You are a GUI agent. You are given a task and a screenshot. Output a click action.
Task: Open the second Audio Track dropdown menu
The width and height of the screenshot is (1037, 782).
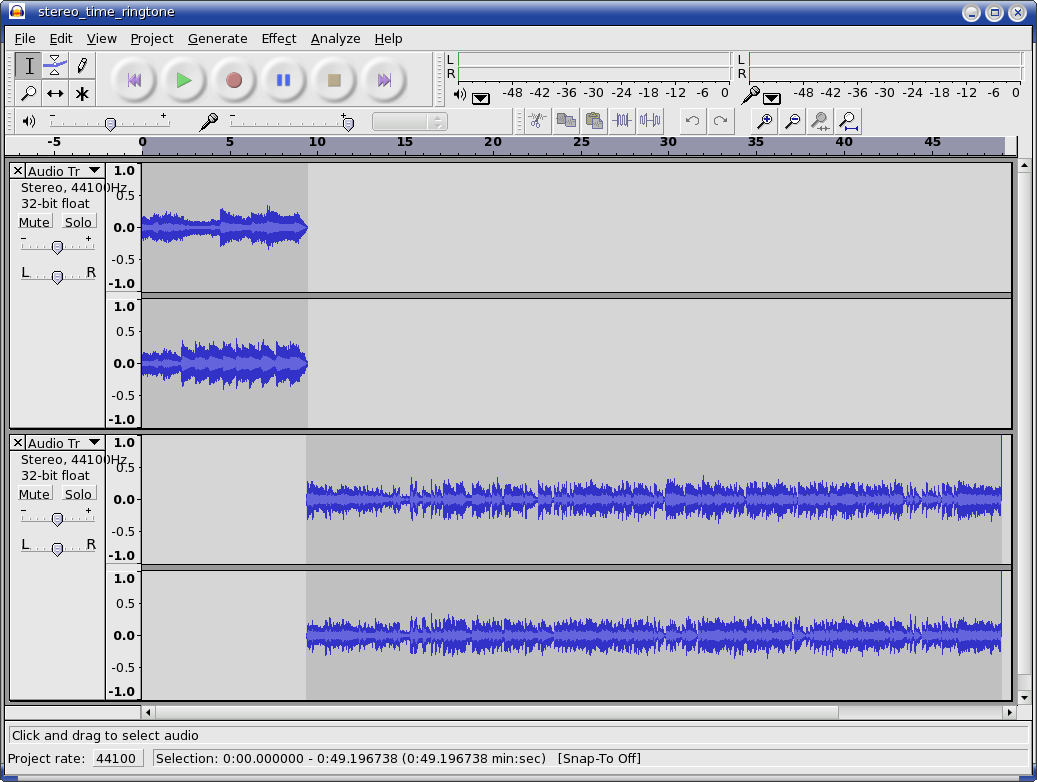click(x=95, y=443)
